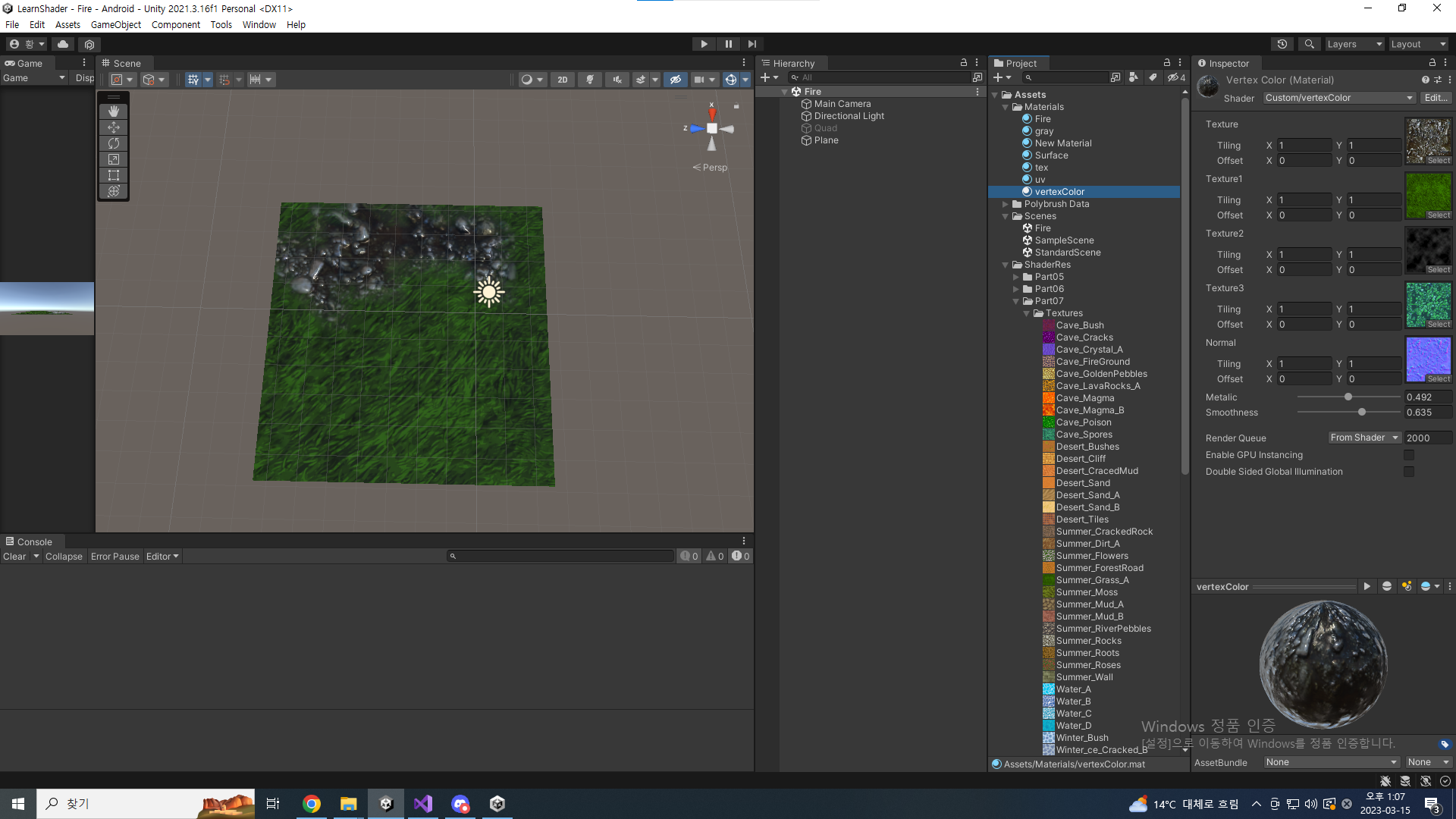The width and height of the screenshot is (1456, 819).
Task: Click the shader Edit button
Action: tap(1436, 98)
